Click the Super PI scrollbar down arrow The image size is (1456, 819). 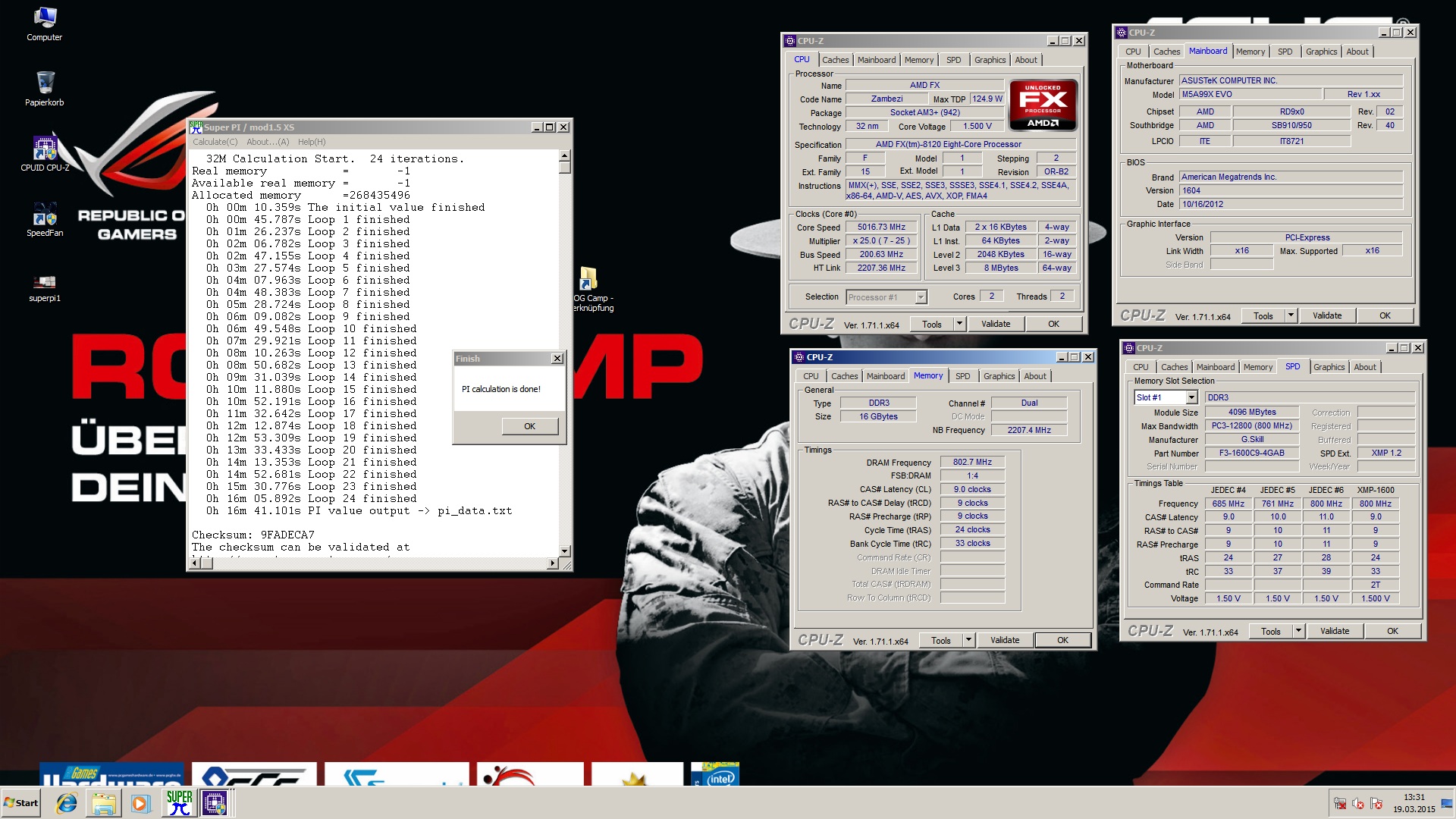[x=564, y=551]
